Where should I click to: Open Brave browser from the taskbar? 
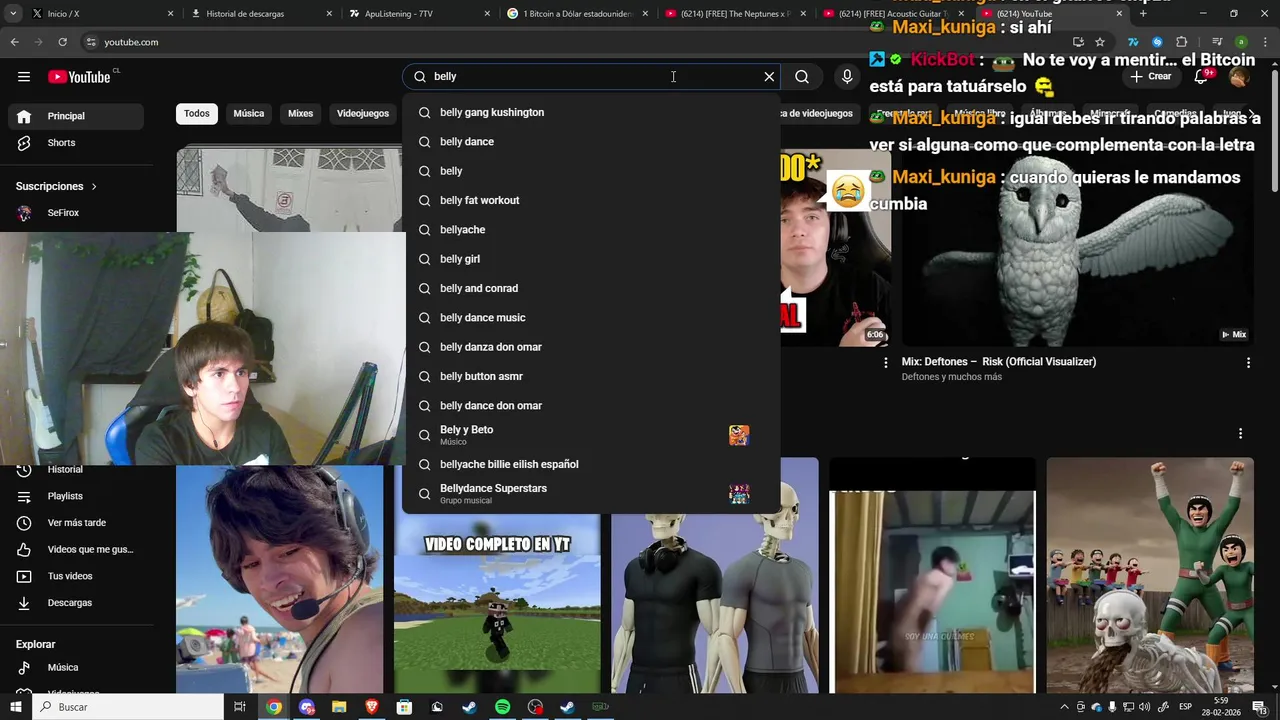(x=372, y=707)
